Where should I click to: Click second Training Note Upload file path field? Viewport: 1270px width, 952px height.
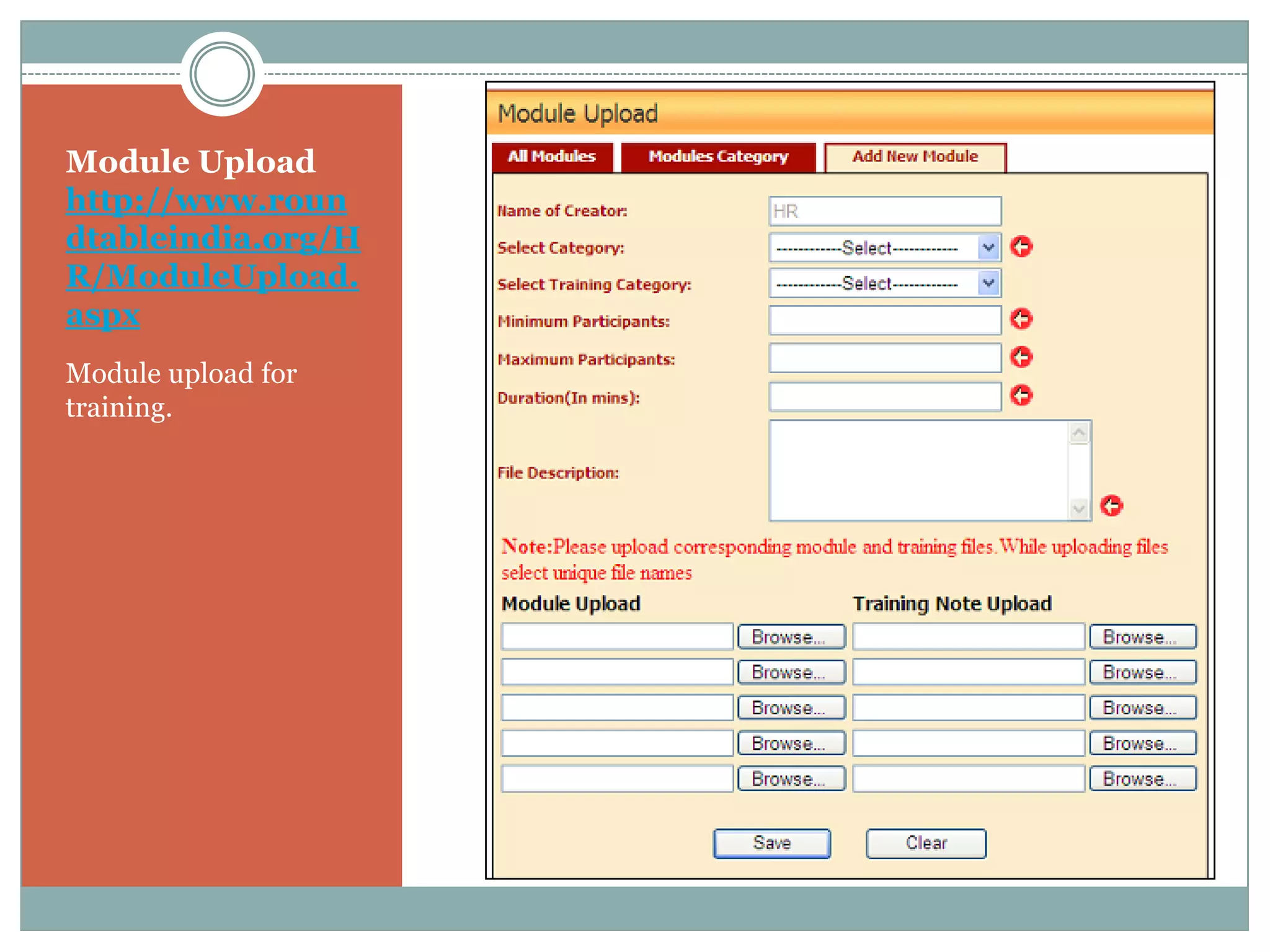point(969,672)
